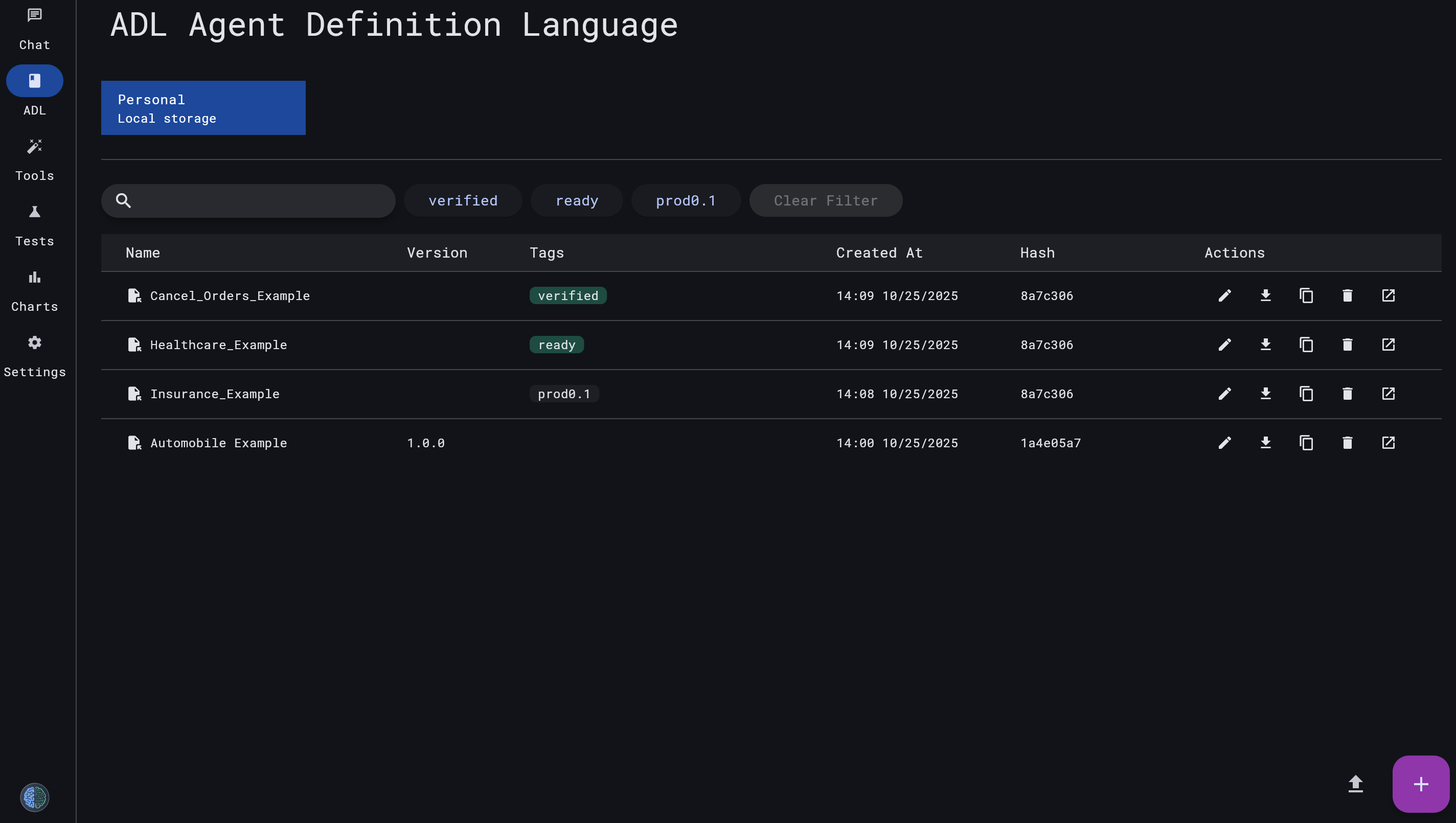
Task: Toggle the prod0.1 filter chip
Action: [685, 201]
